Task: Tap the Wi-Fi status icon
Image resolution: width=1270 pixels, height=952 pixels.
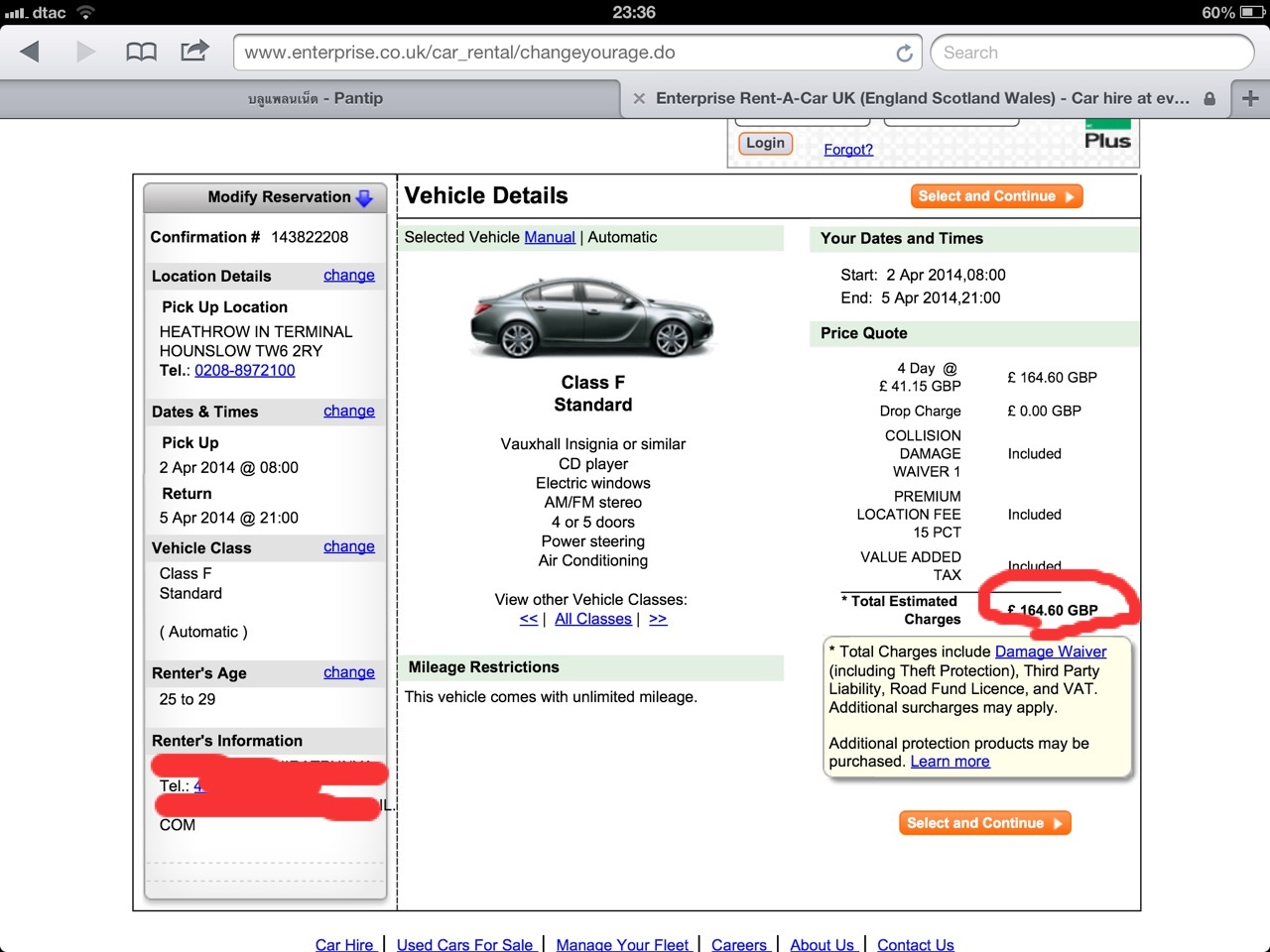Action: click(x=85, y=13)
